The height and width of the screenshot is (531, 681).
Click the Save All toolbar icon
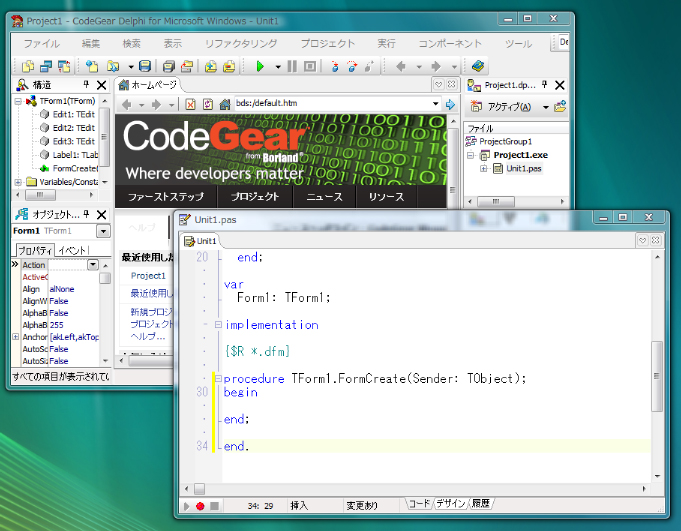pyautogui.click(x=169, y=66)
